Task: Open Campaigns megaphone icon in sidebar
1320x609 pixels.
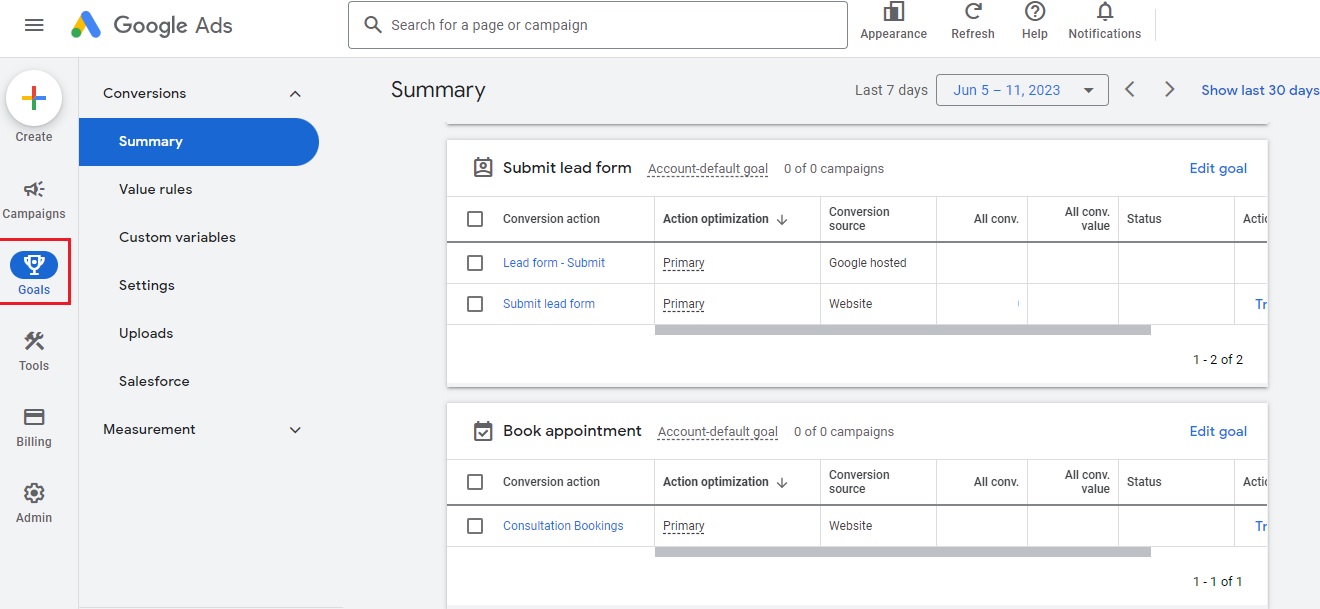Action: (34, 190)
